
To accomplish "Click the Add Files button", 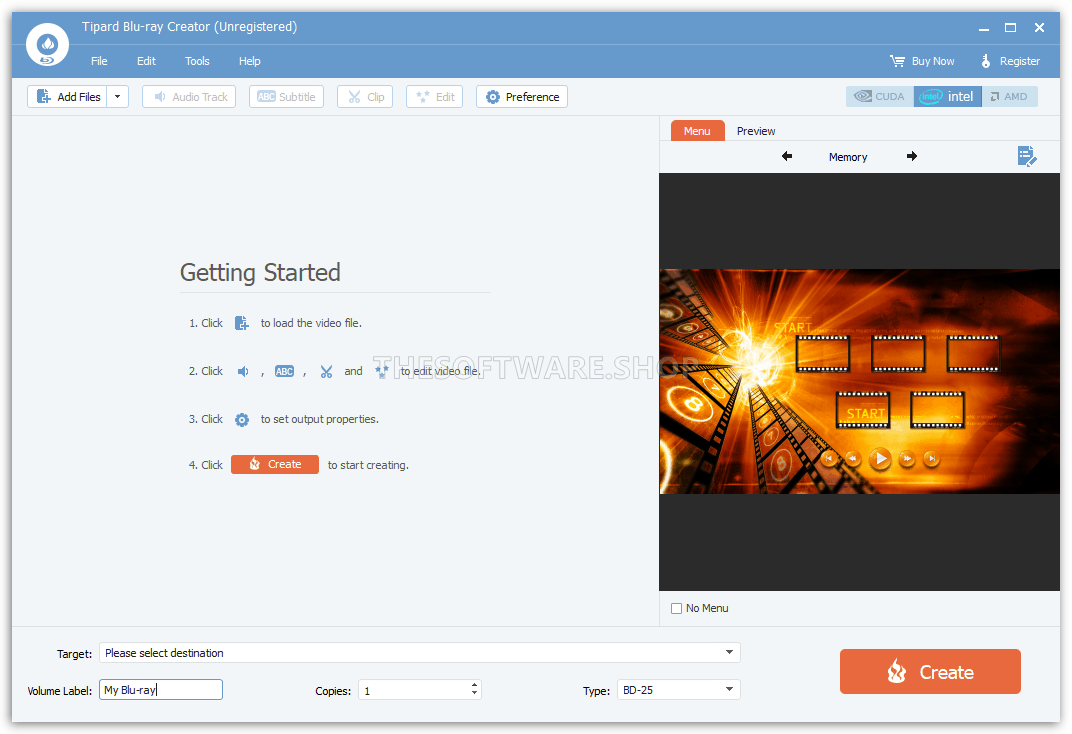I will tap(68, 97).
